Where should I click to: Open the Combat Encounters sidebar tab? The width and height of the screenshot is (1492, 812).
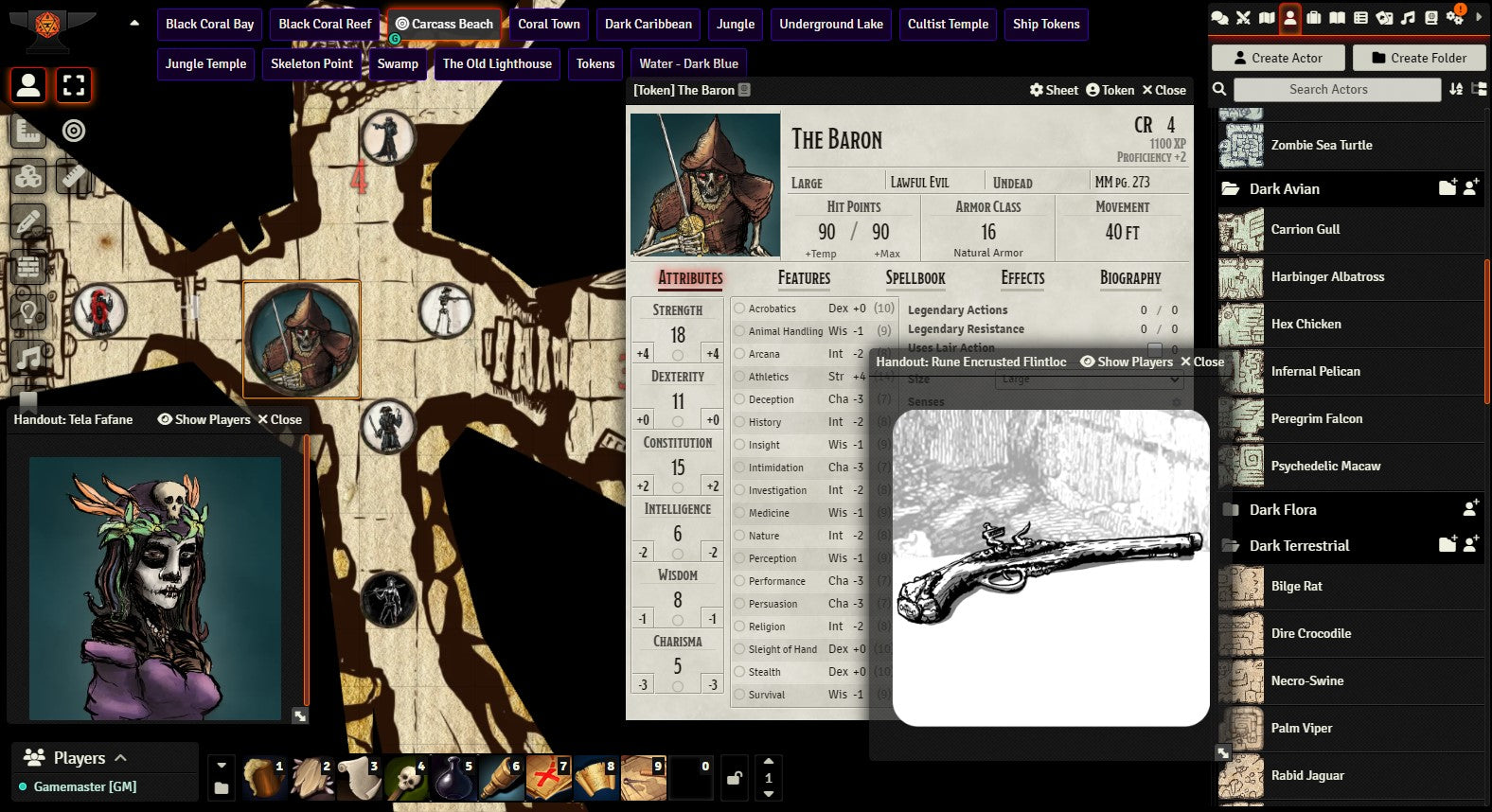[x=1243, y=17]
